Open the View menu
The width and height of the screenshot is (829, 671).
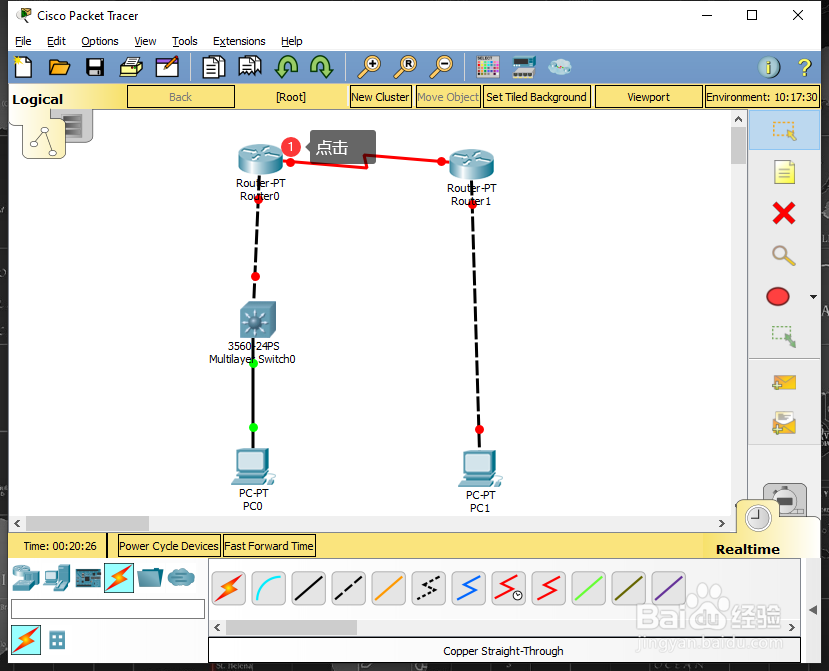[x=145, y=41]
